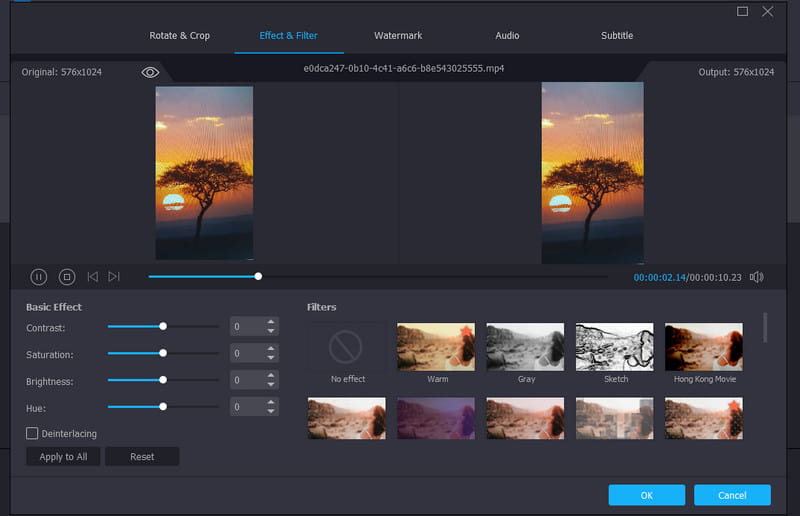800x516 pixels.
Task: Apply the Sketch filter
Action: [614, 347]
